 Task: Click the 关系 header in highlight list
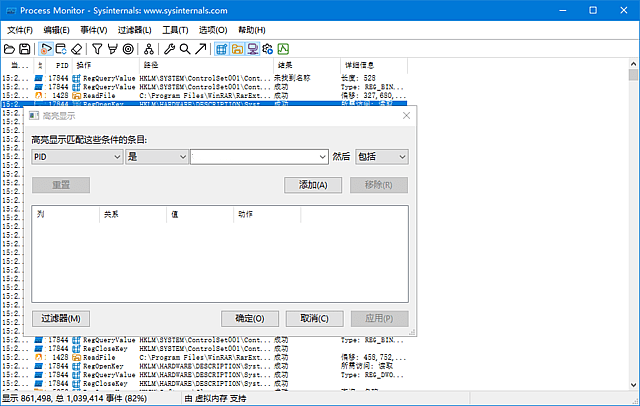(133, 214)
